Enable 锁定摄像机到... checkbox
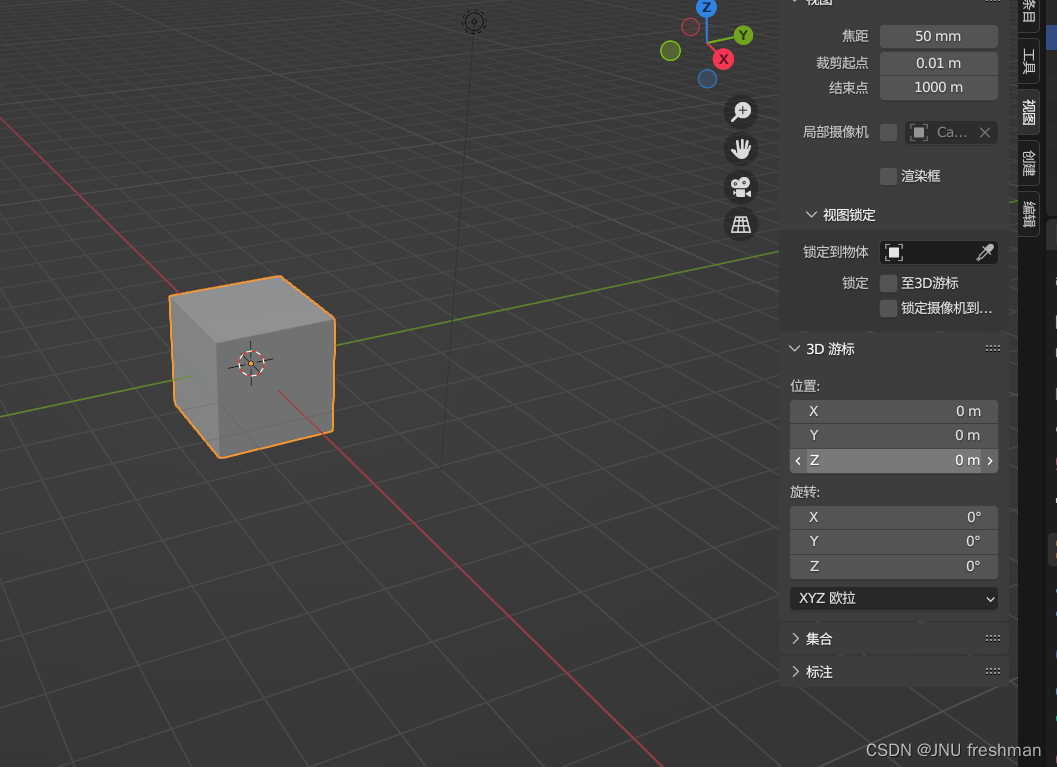1057x767 pixels. coord(888,308)
